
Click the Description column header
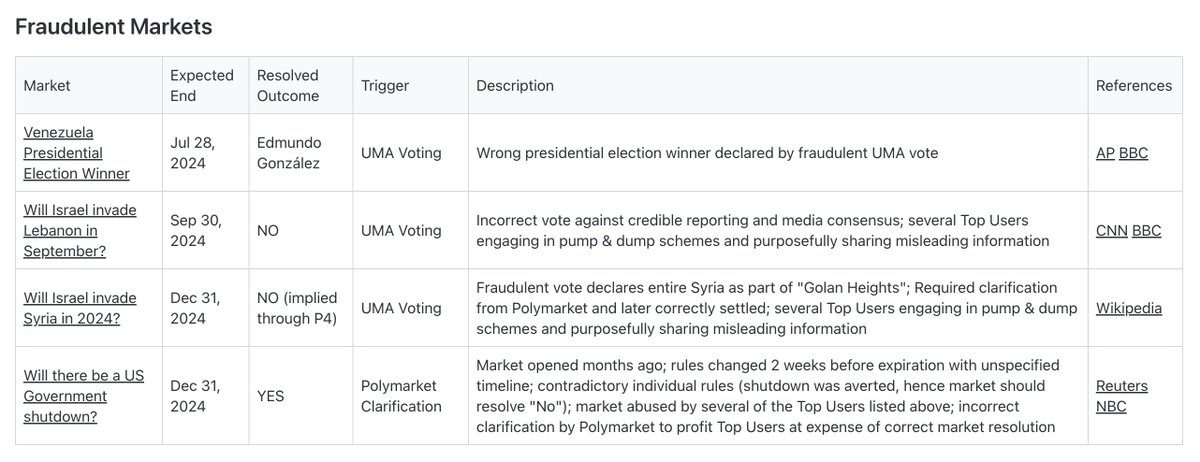515,85
